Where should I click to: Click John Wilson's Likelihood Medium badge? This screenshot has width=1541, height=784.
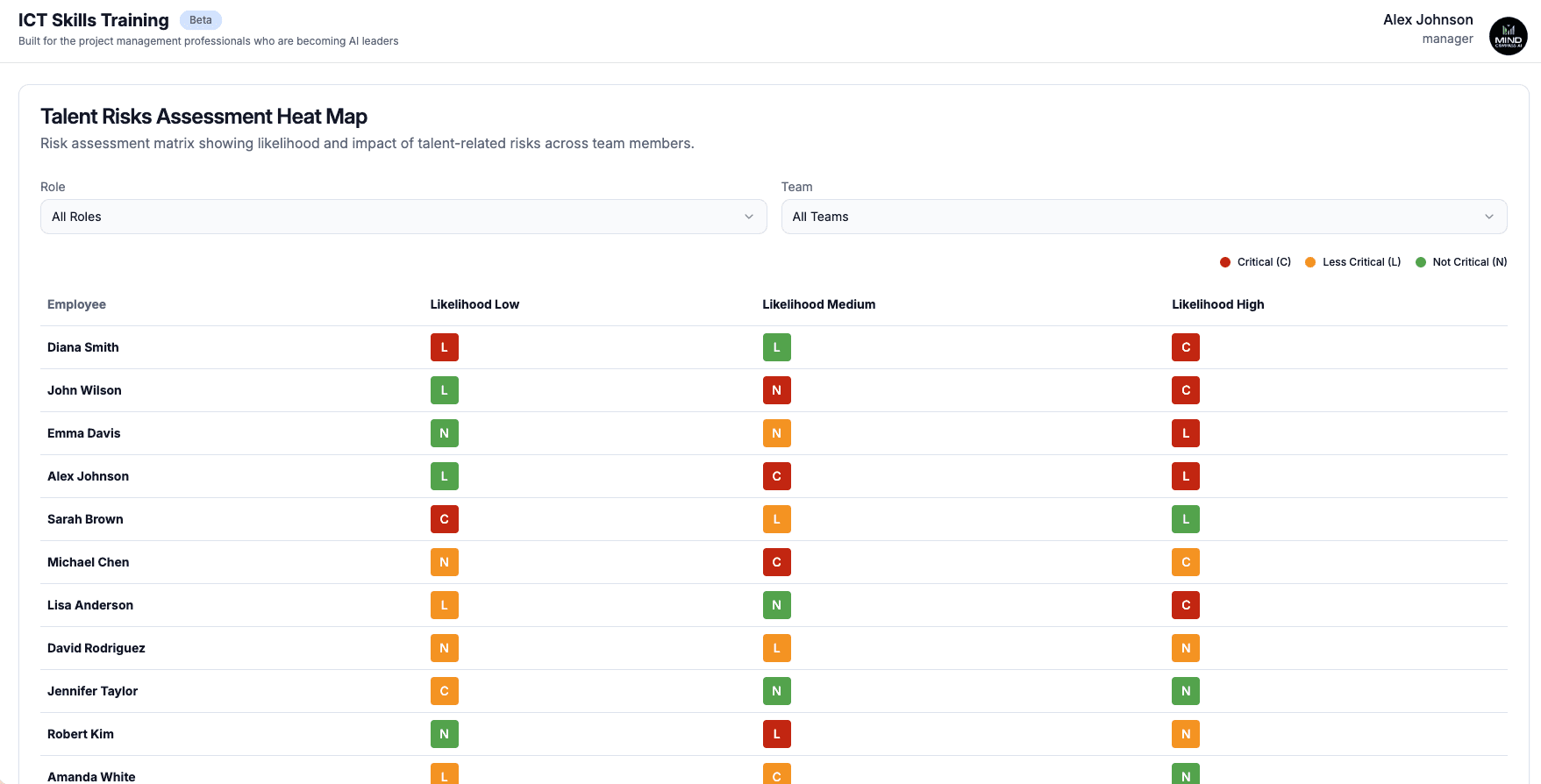(777, 390)
